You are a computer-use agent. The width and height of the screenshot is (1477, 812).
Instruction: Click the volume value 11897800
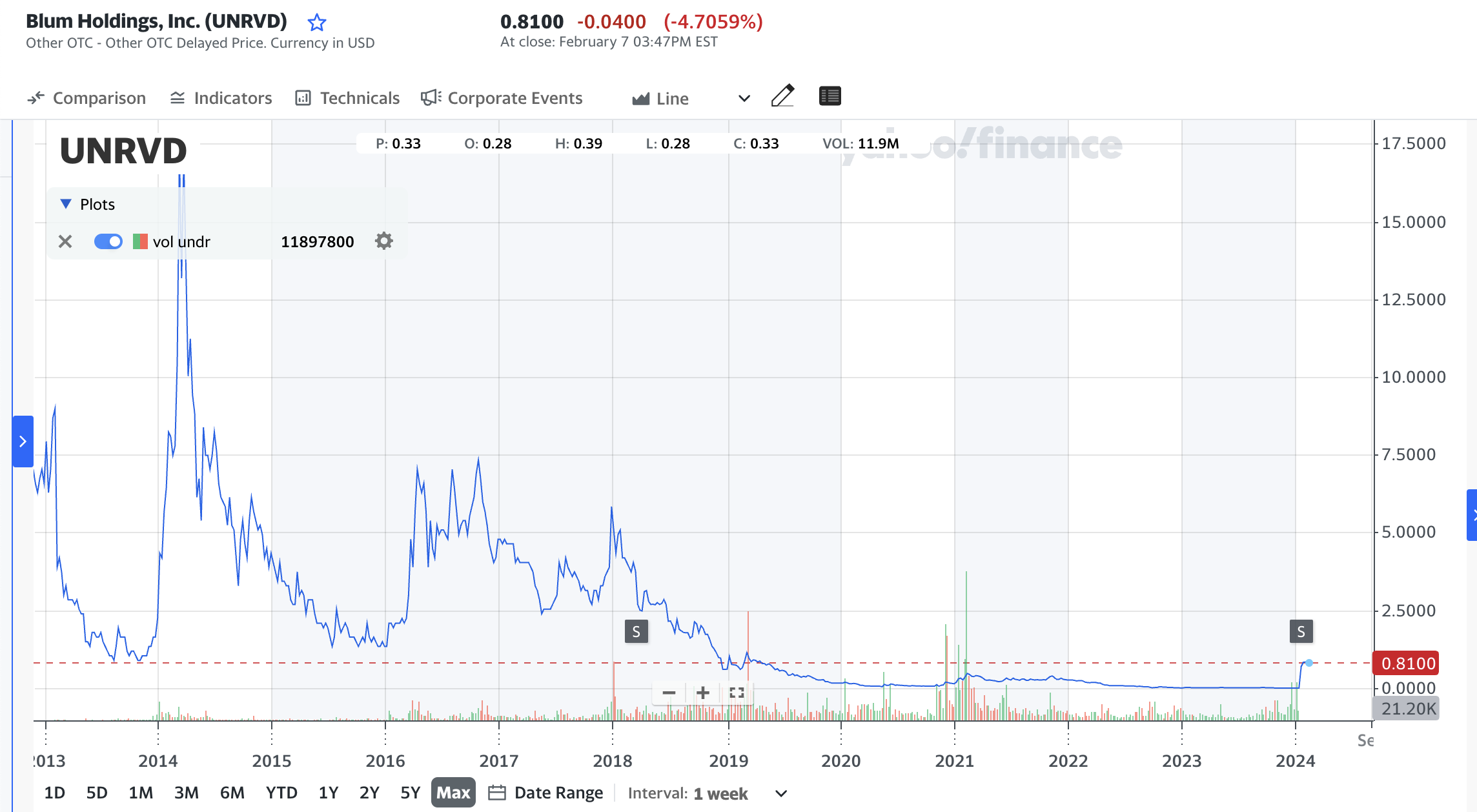[x=318, y=241]
